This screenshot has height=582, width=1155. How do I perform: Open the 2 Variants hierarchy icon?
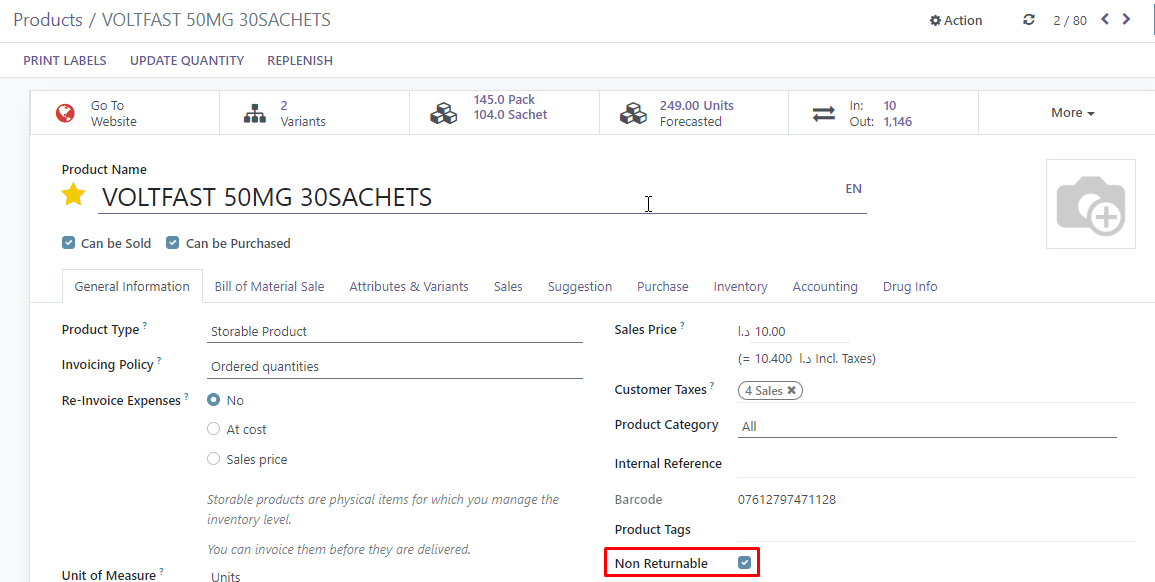[255, 113]
